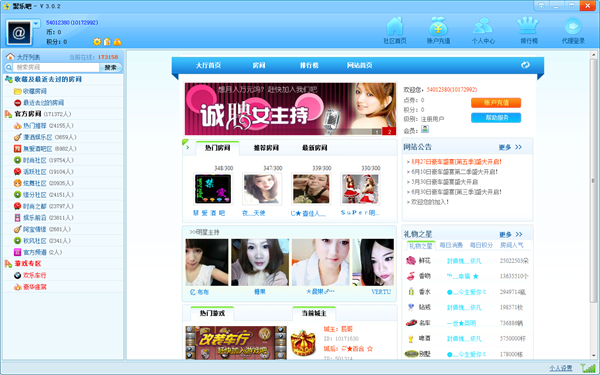Click the 代理登录 arrow icon
The height and width of the screenshot is (375, 600).
pyautogui.click(x=573, y=26)
